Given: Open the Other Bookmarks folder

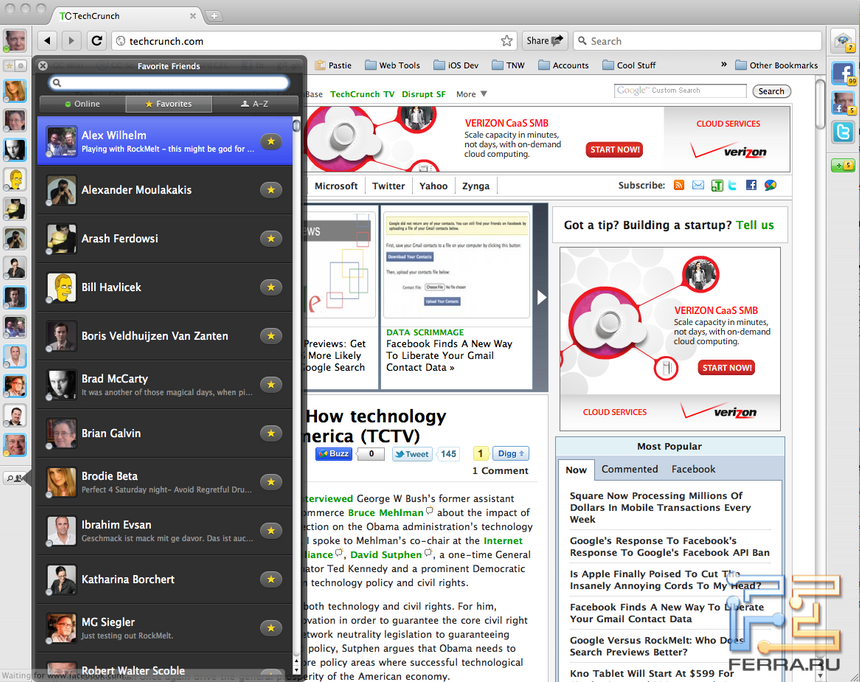Looking at the screenshot, I should click(x=777, y=65).
